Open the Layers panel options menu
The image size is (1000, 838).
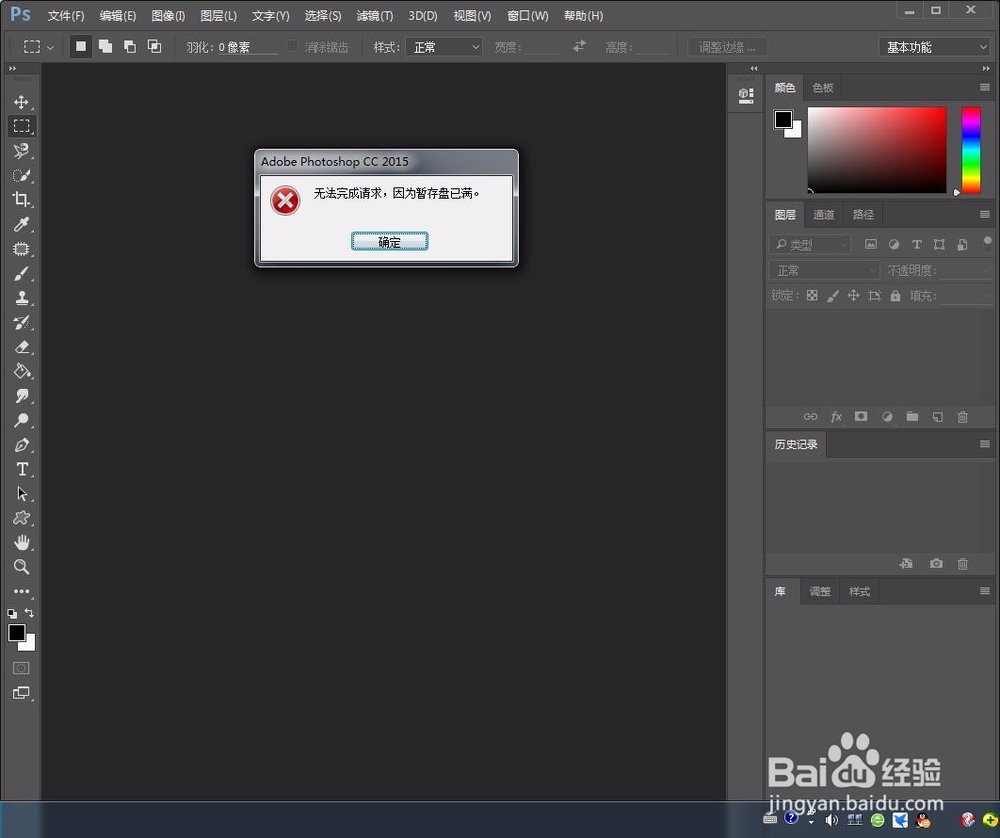985,214
